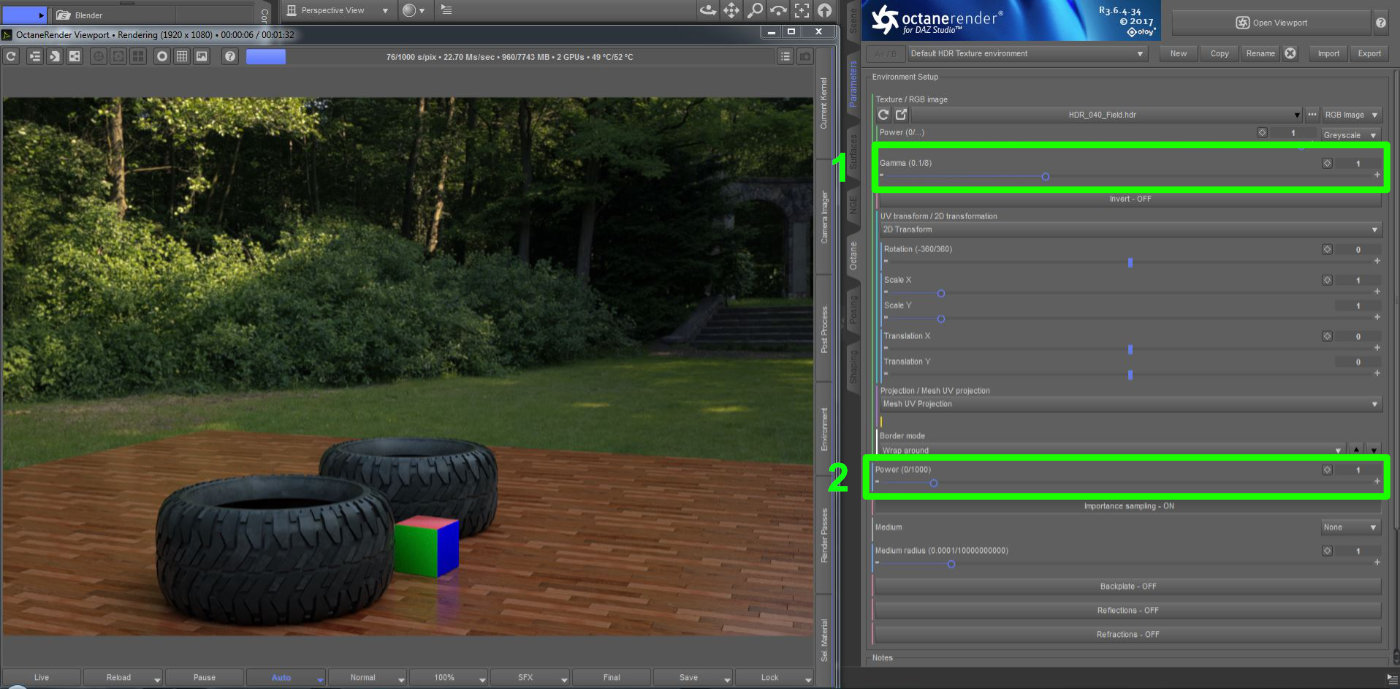Click the export arrow icon beside texture reload

click(x=901, y=115)
